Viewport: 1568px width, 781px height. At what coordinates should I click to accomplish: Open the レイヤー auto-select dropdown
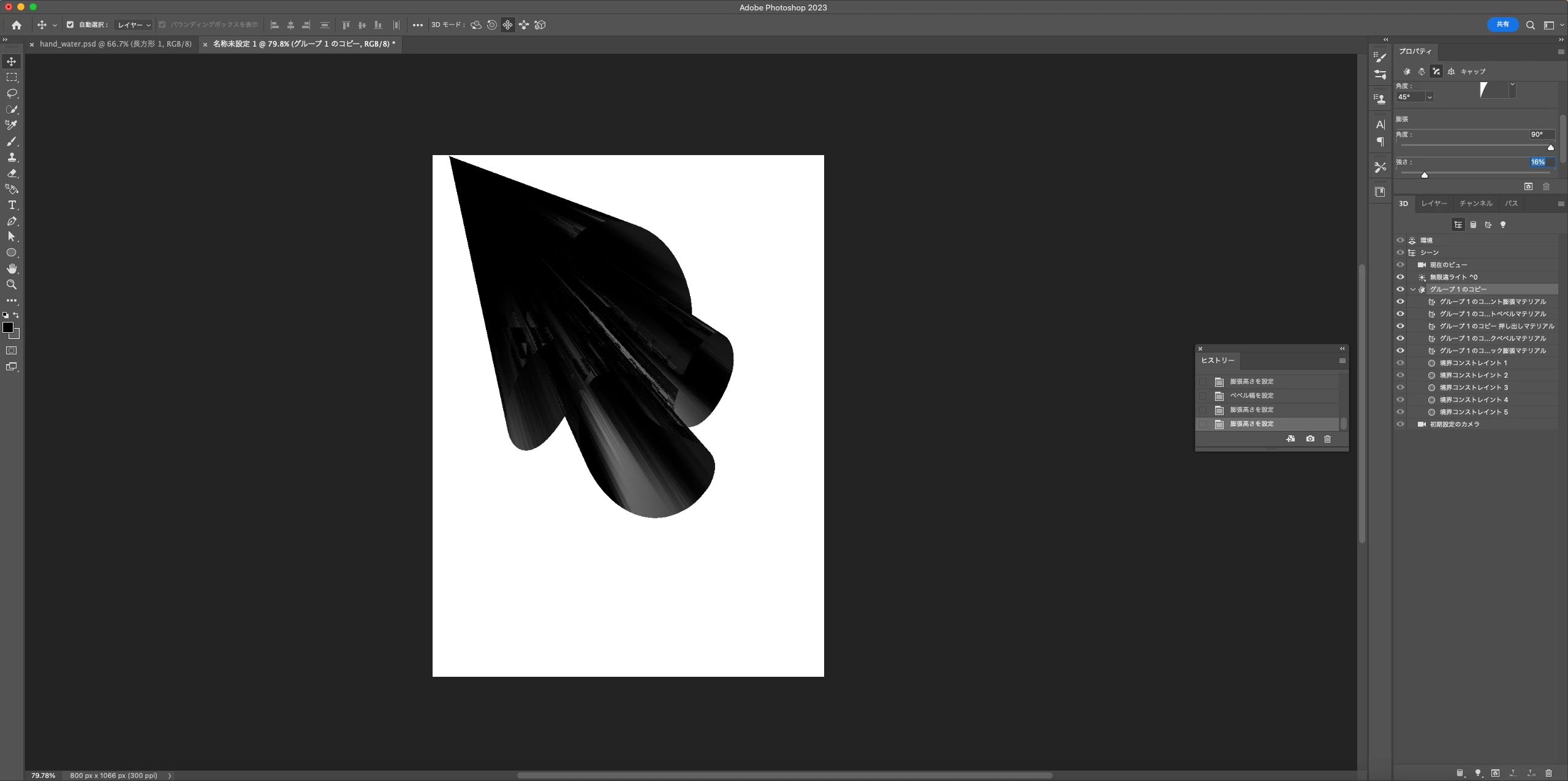point(134,25)
